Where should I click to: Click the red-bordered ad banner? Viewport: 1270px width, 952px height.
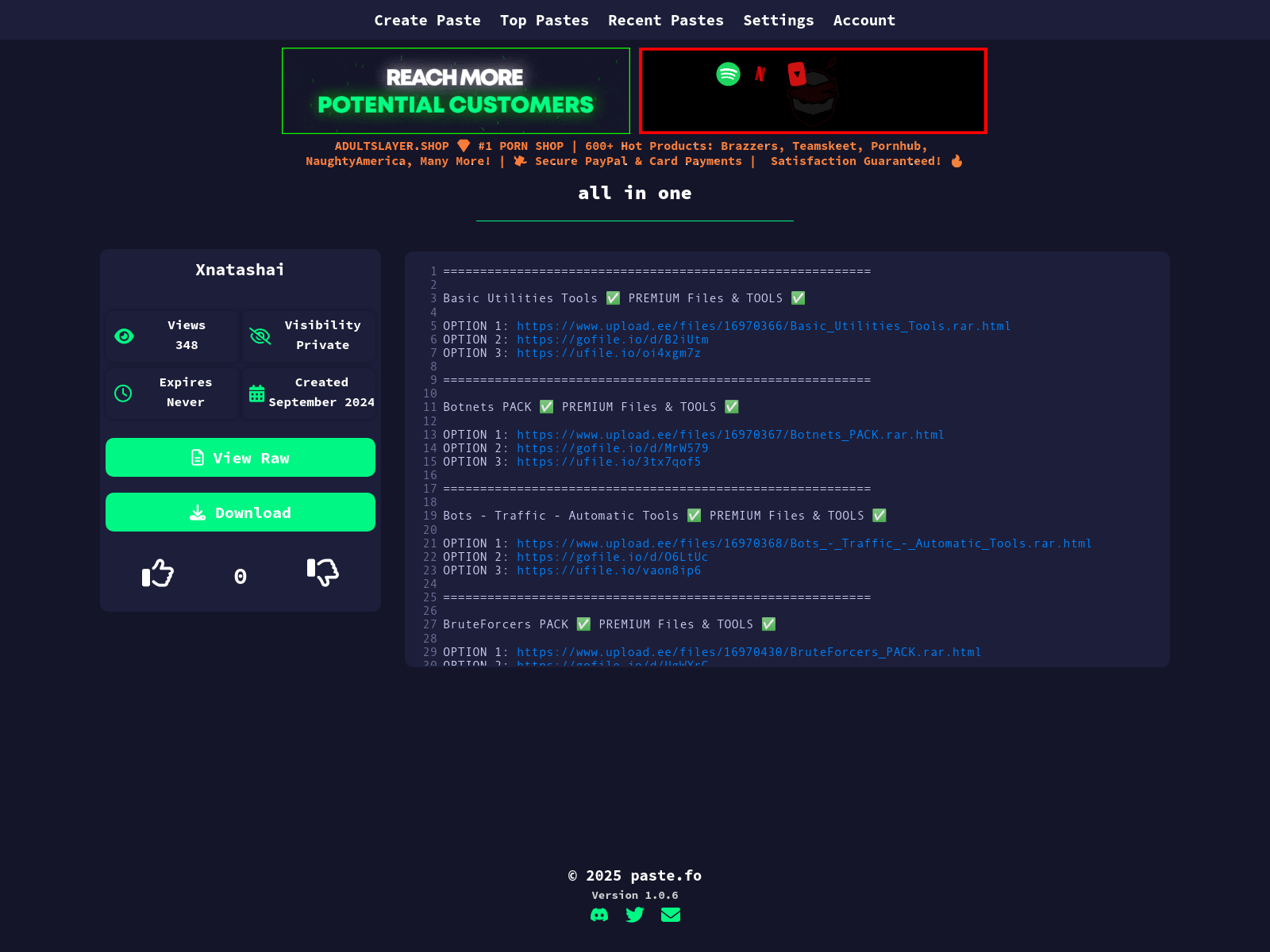tap(813, 90)
